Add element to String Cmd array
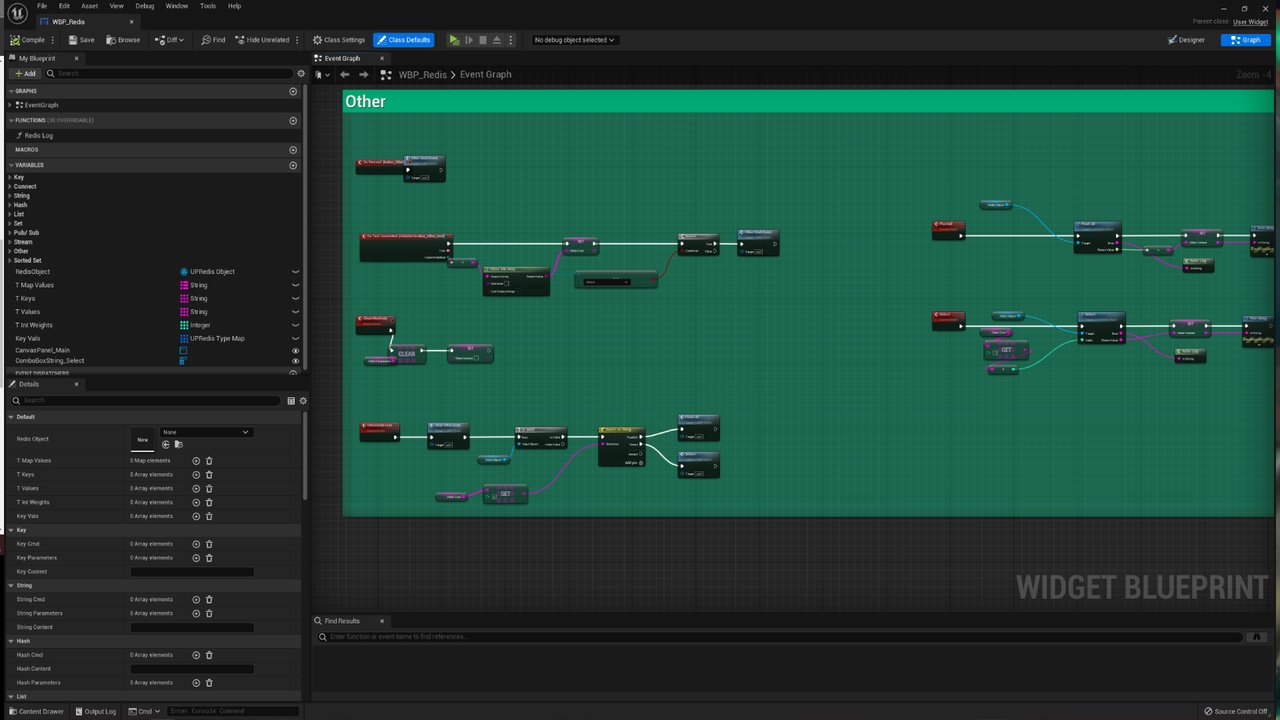 tap(196, 600)
